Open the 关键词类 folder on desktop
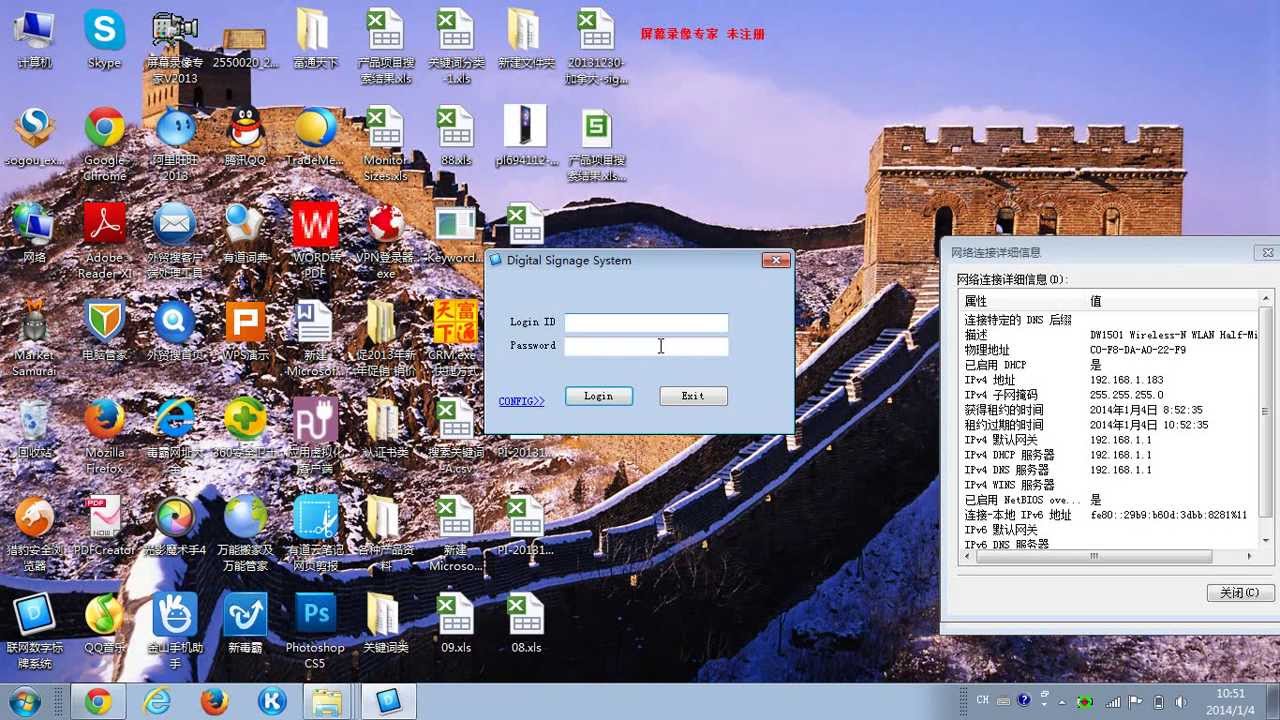This screenshot has height=720, width=1280. pyautogui.click(x=385, y=622)
